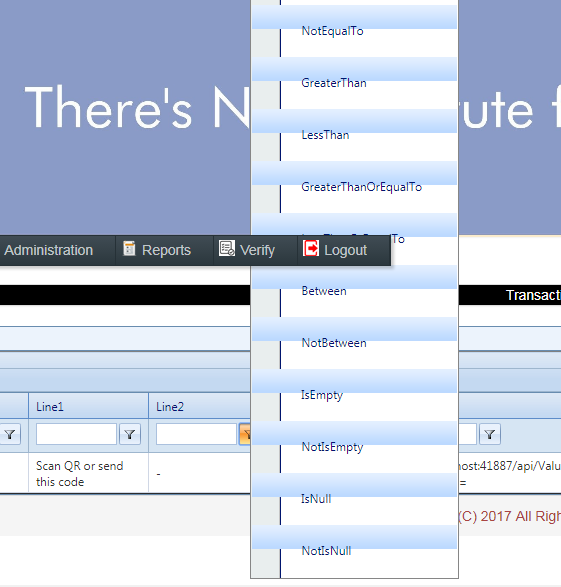The image size is (561, 587).
Task: Click the highlighted Line2 filter funnel
Action: point(245,434)
